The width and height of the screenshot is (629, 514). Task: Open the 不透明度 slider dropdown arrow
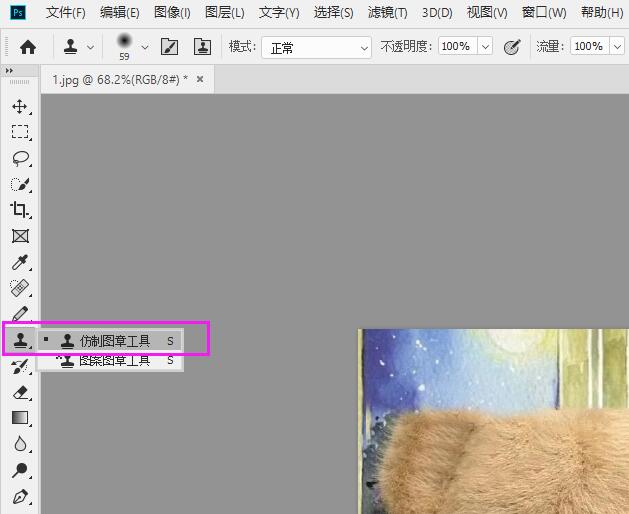(485, 47)
